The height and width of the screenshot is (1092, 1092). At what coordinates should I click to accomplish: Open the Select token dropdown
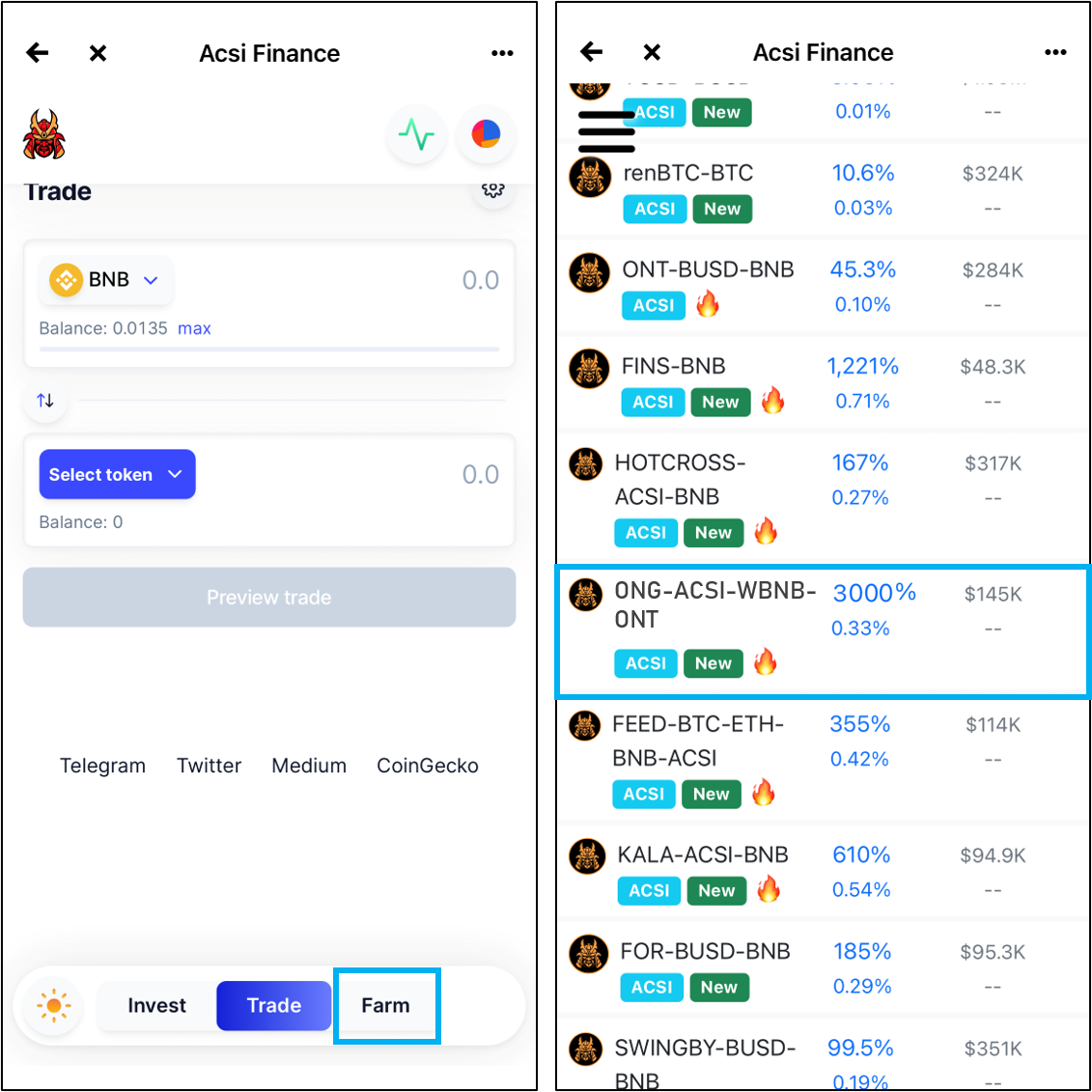[x=117, y=474]
